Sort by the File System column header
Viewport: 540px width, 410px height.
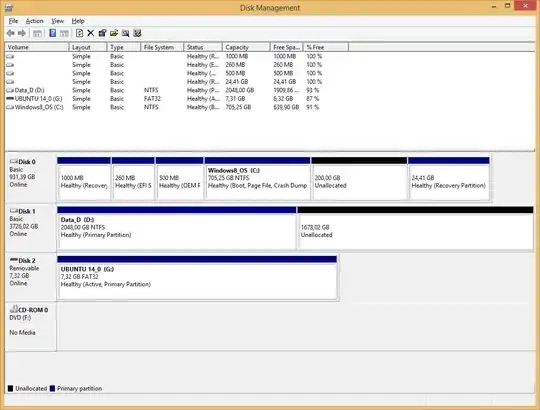162,47
